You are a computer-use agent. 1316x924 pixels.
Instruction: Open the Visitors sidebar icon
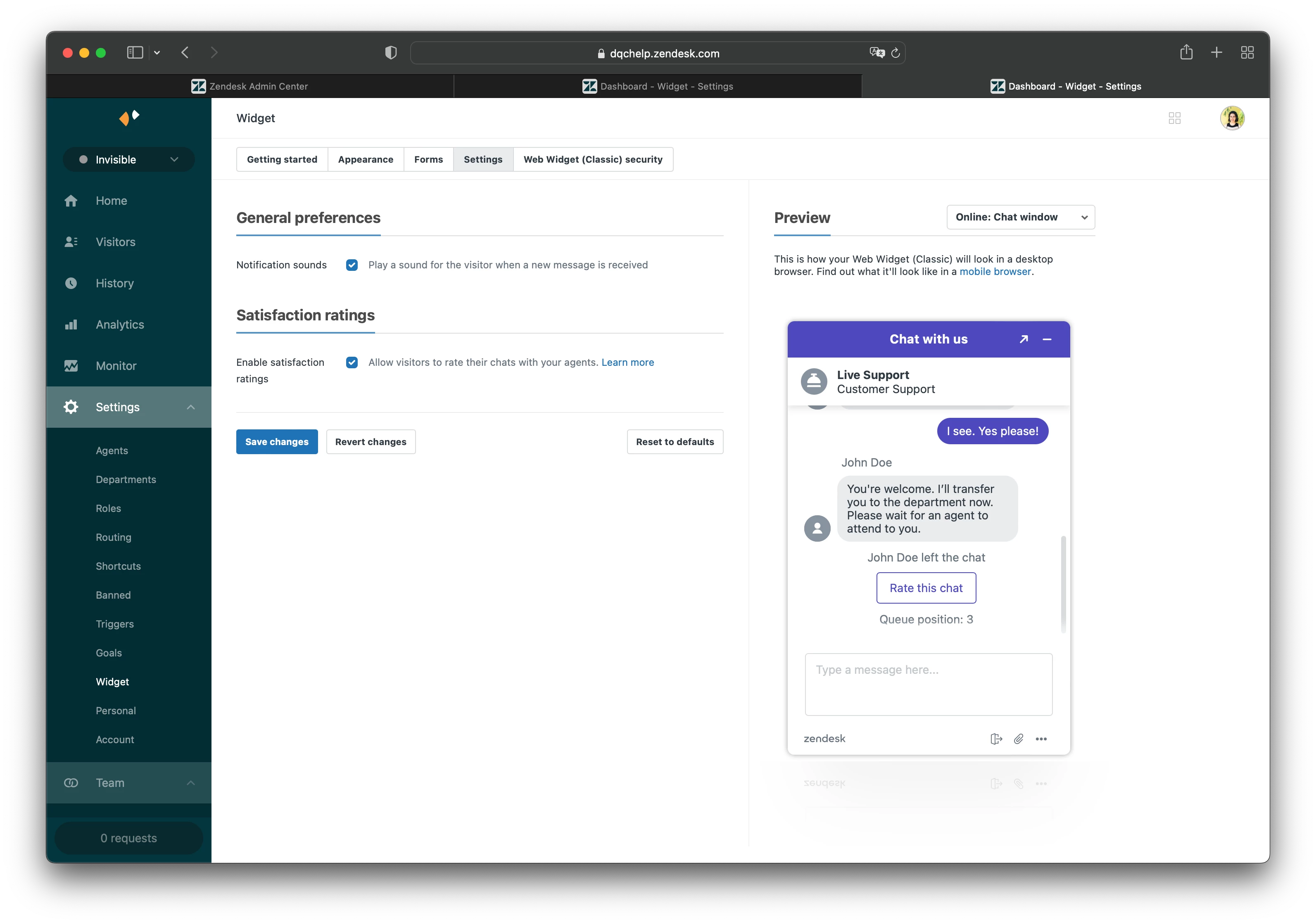[x=71, y=242]
